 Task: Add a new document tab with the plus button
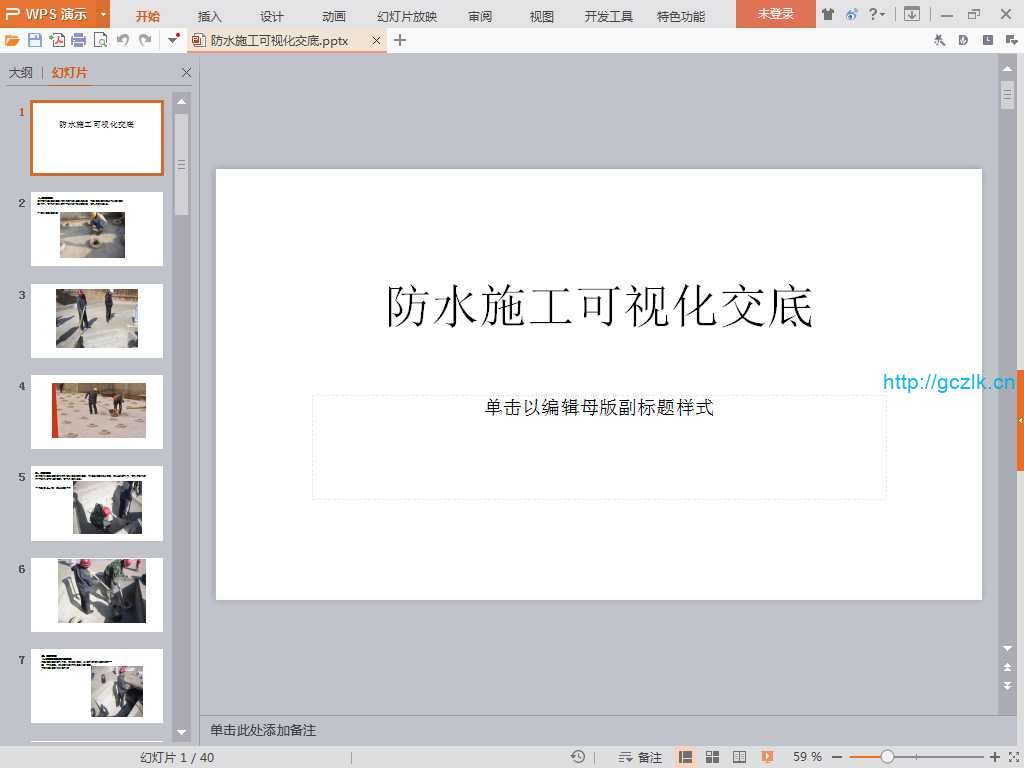[400, 40]
